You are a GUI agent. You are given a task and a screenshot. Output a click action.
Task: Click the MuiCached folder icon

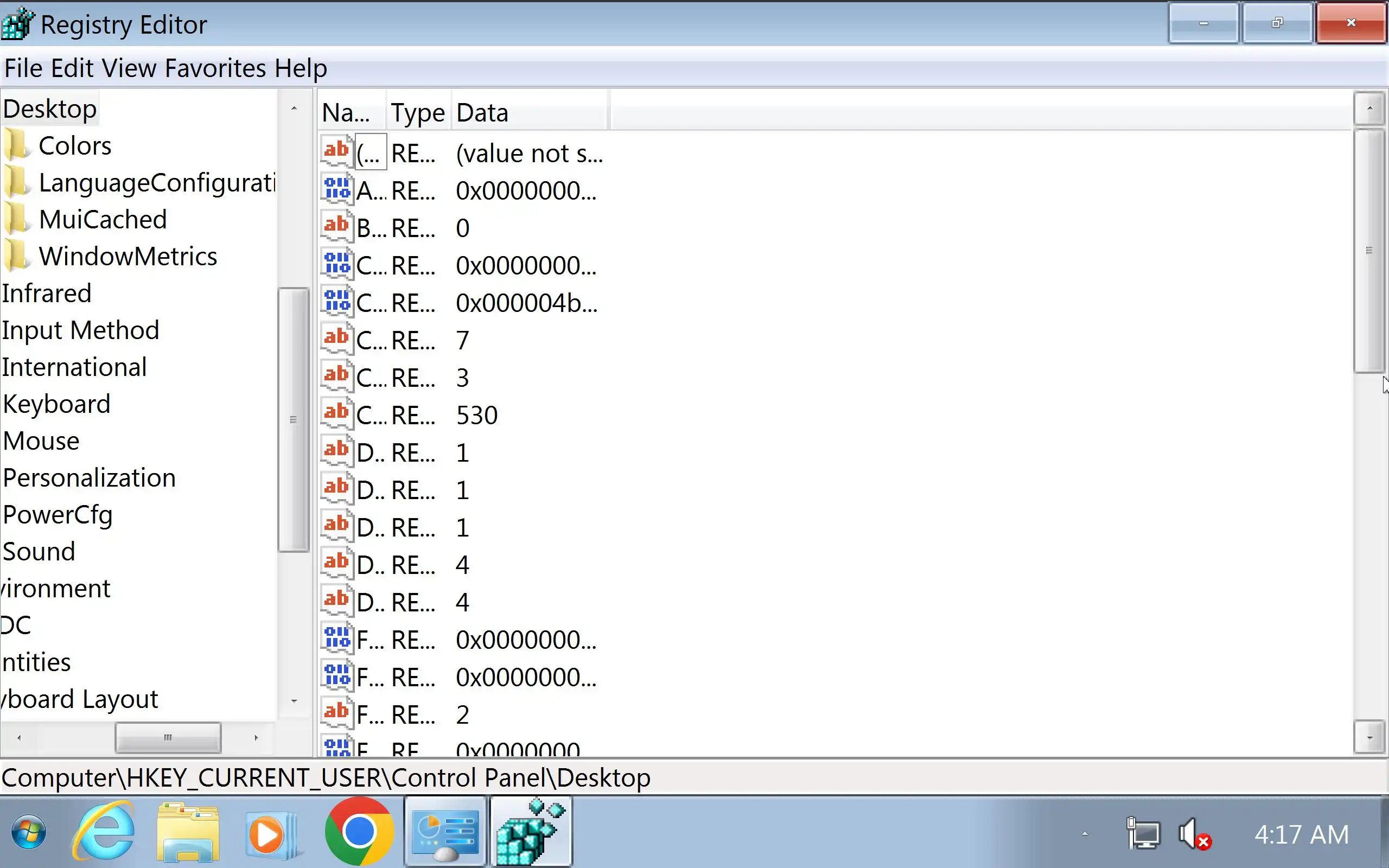(x=16, y=220)
